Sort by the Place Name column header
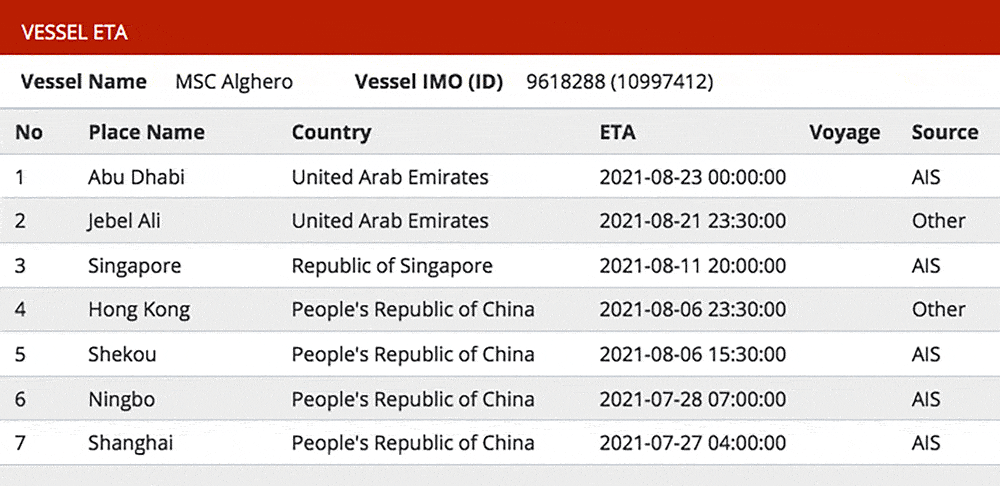Image resolution: width=1000 pixels, height=486 pixels. point(146,132)
